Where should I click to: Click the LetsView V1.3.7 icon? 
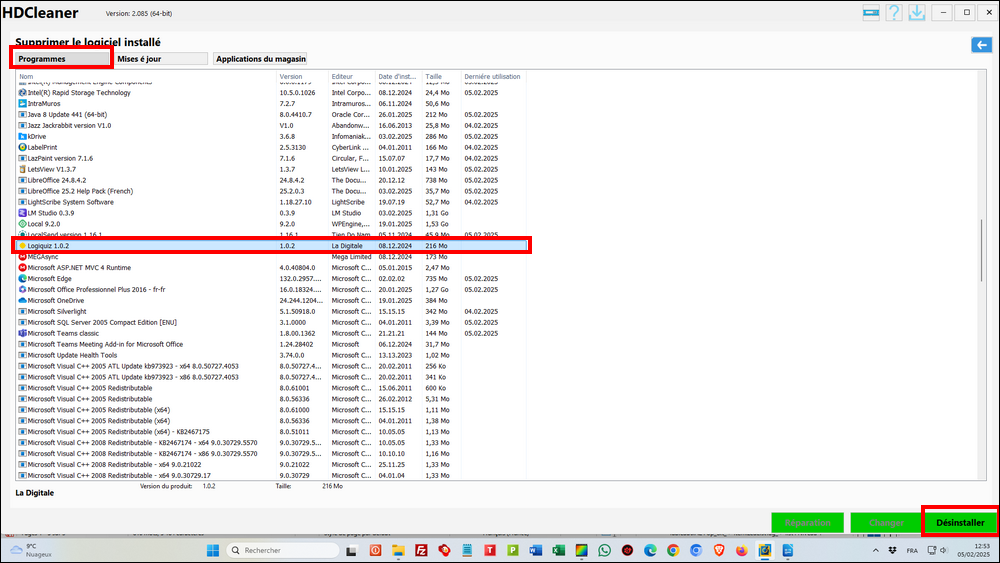(x=22, y=169)
